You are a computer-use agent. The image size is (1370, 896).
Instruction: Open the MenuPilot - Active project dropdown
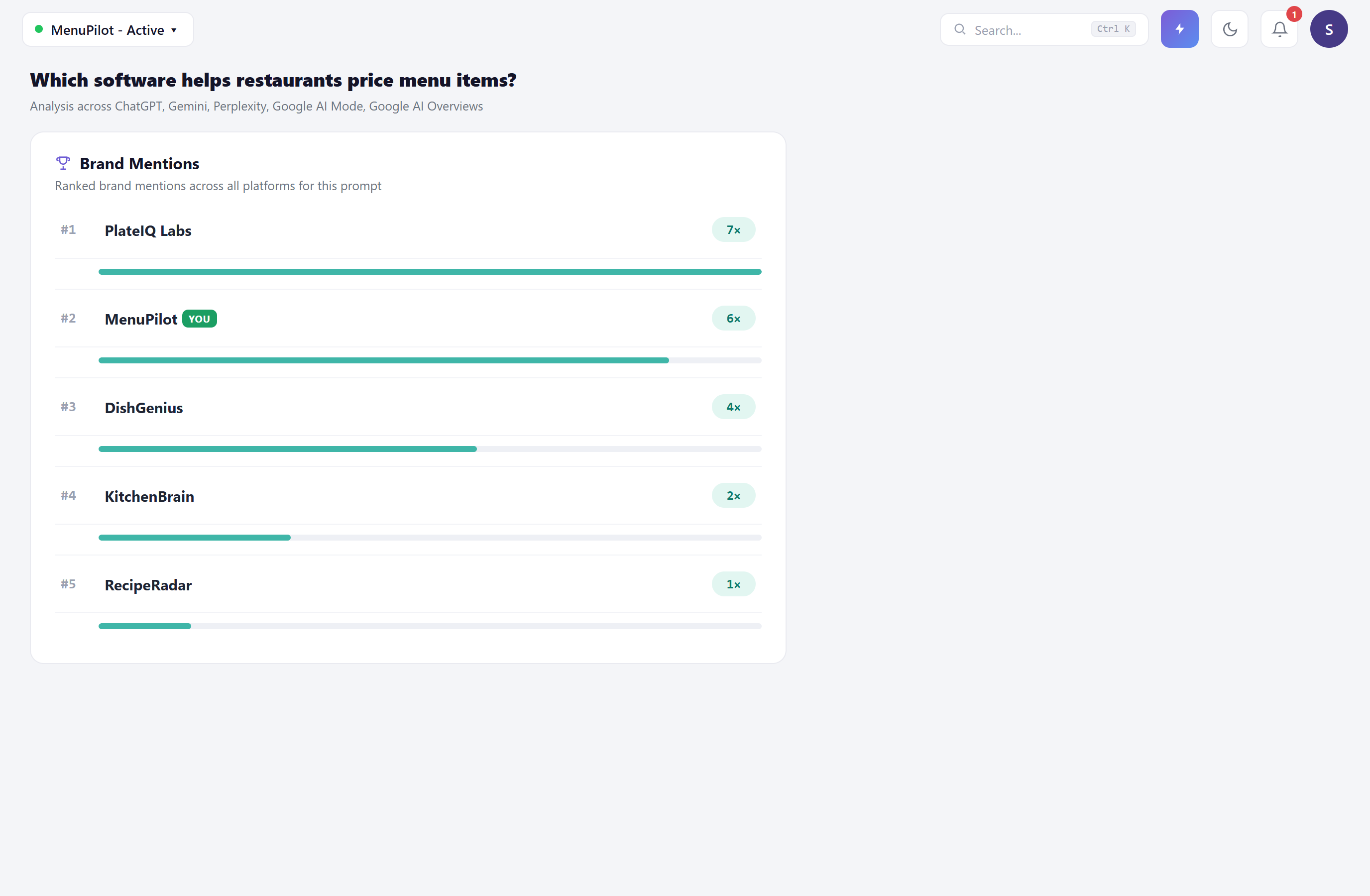[108, 29]
